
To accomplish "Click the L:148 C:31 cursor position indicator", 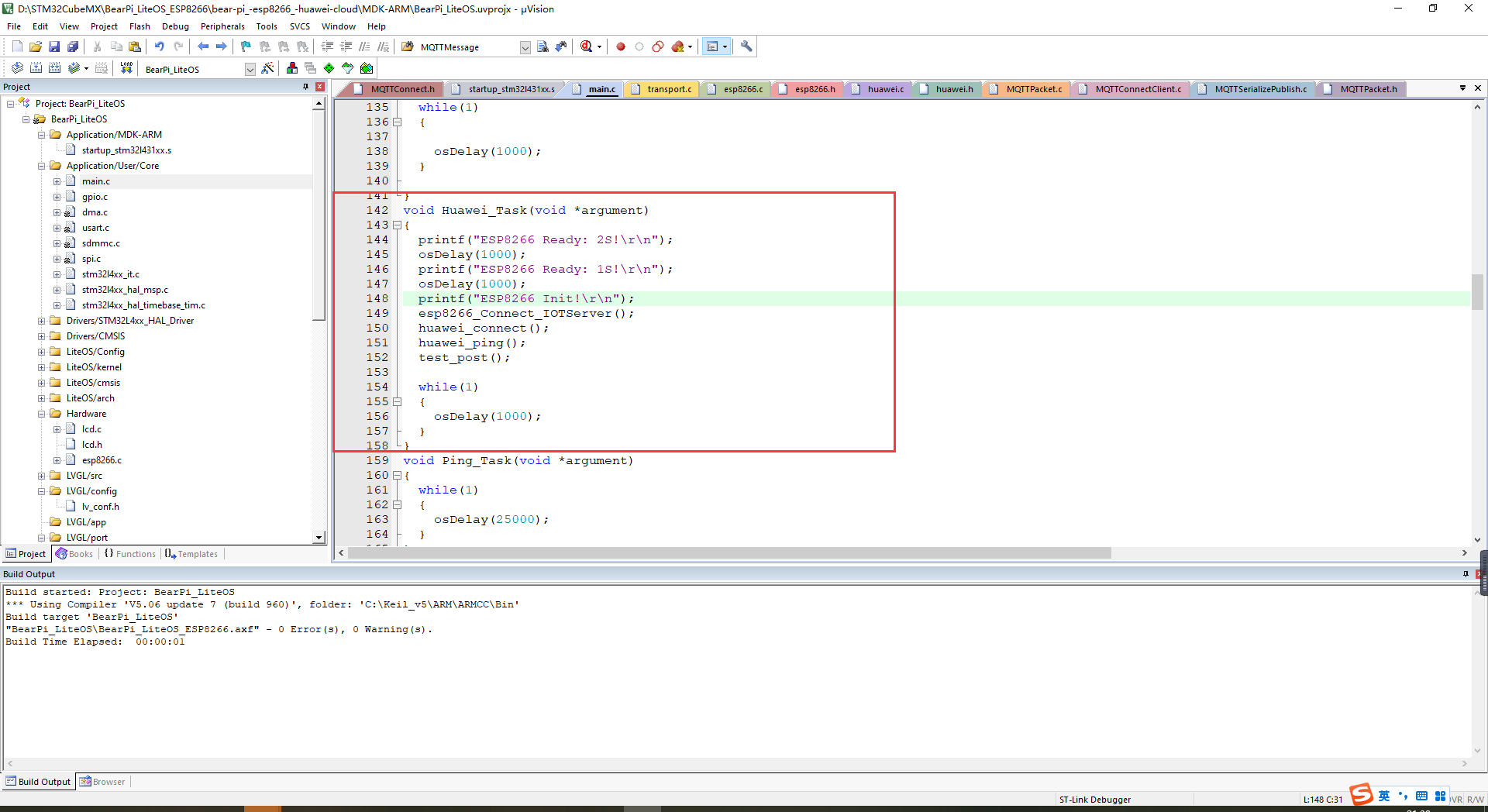I will [x=1322, y=800].
